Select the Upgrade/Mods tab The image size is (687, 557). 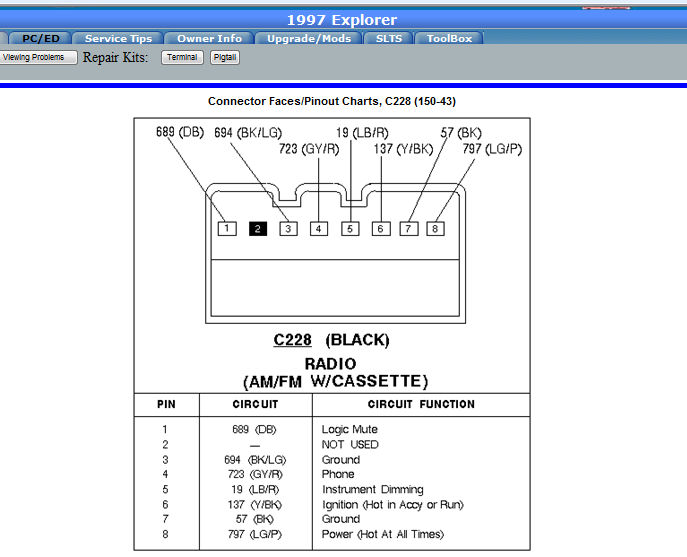pos(309,39)
